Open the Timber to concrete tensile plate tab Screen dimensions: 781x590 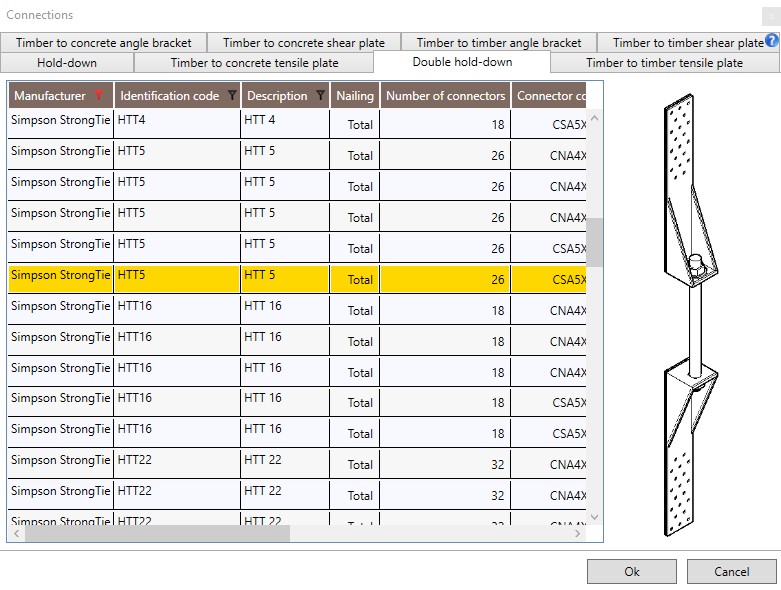click(x=254, y=63)
